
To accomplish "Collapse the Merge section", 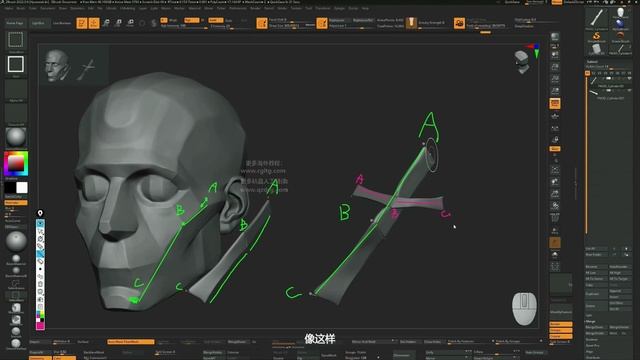I will [x=590, y=321].
